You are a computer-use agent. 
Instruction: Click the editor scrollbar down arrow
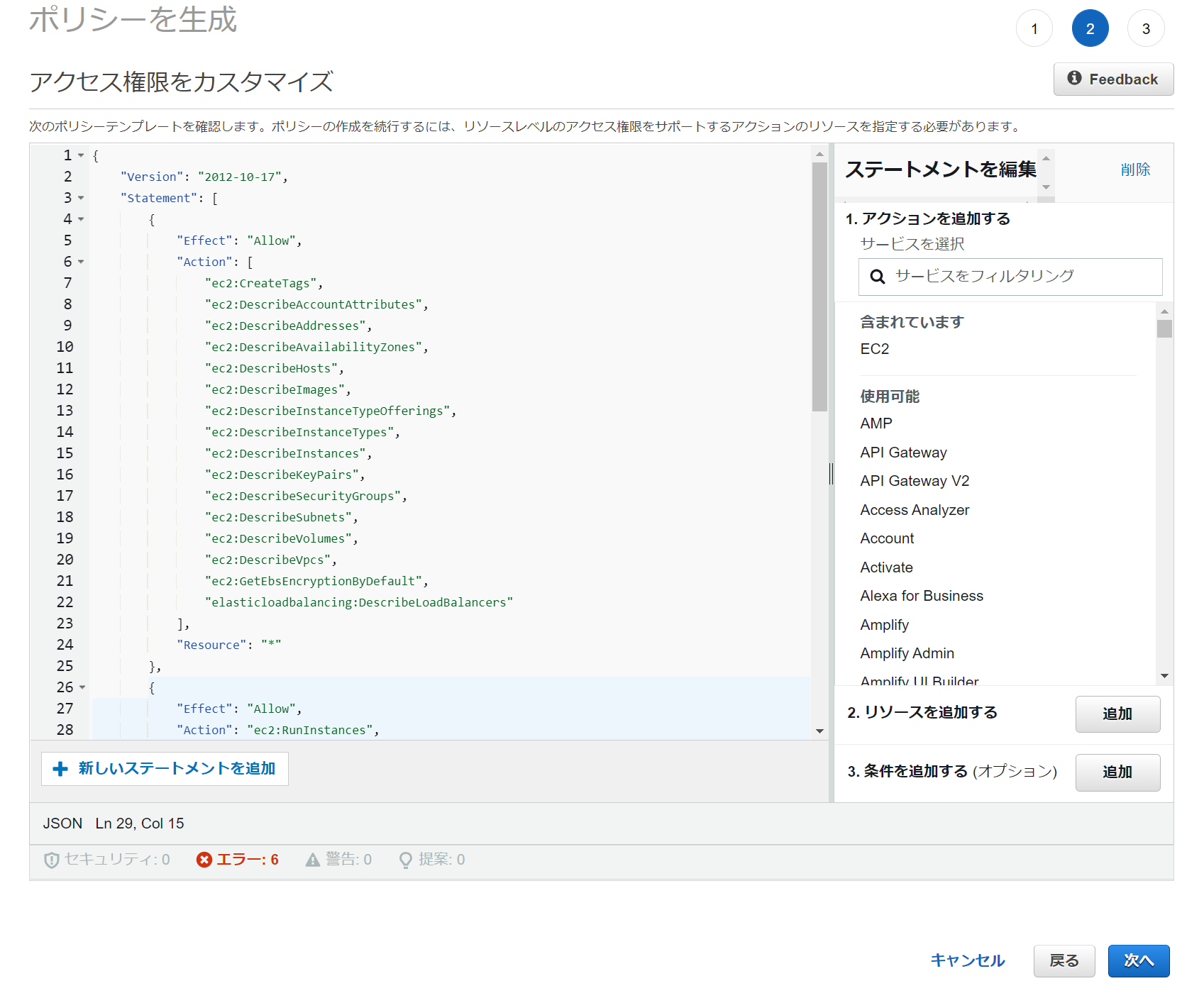[x=819, y=731]
